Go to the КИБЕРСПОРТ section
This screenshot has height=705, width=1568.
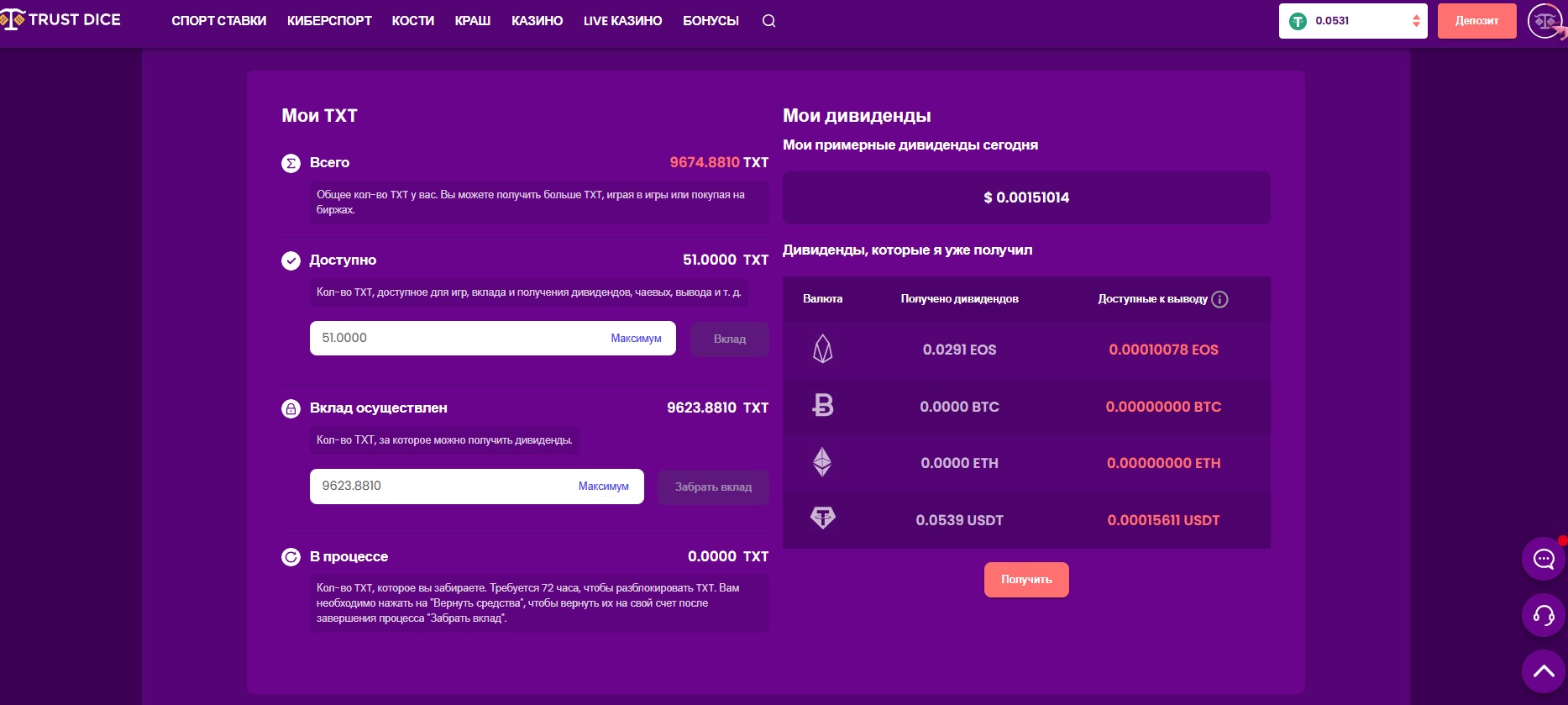click(x=329, y=21)
